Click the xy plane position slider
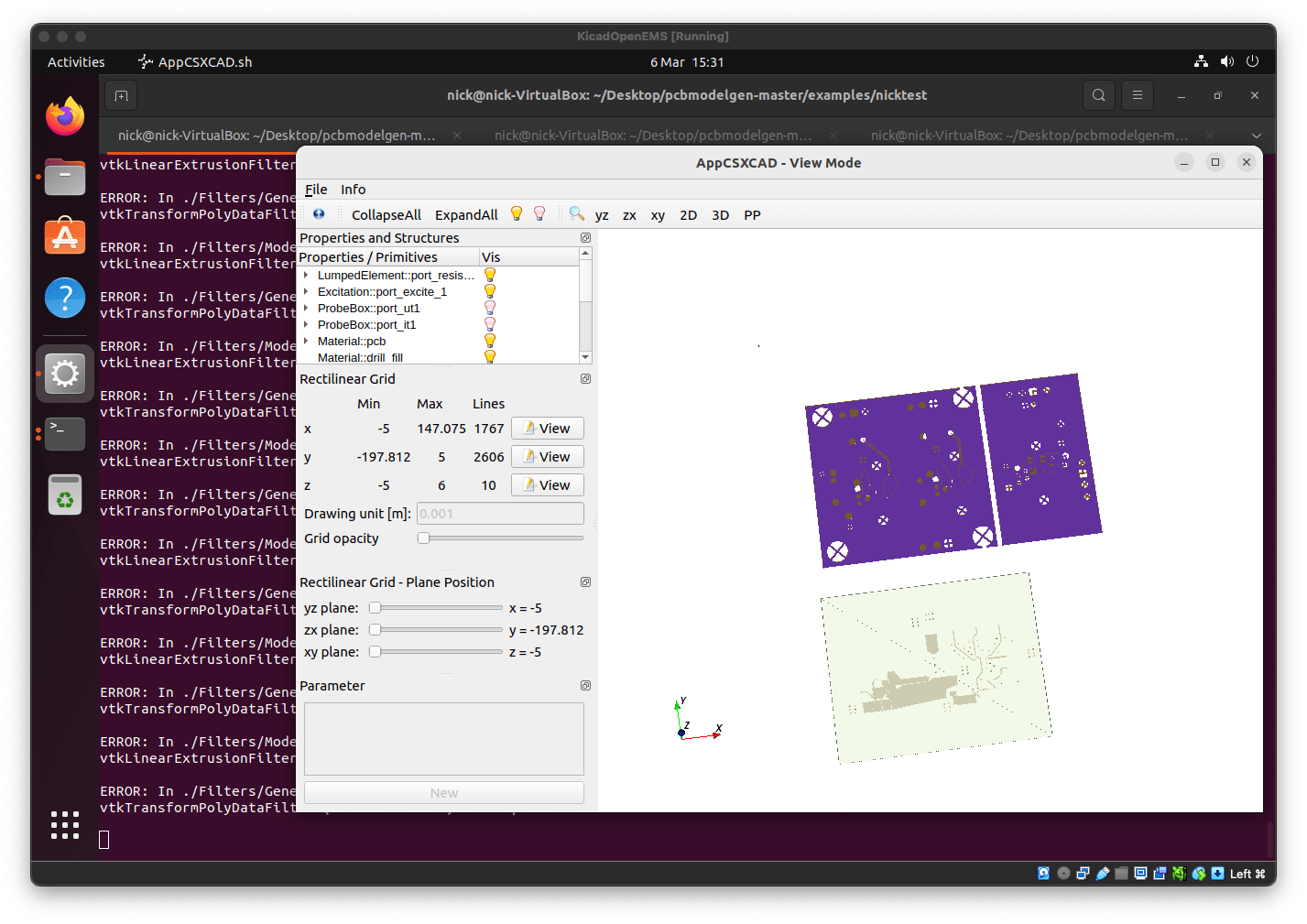 [436, 651]
